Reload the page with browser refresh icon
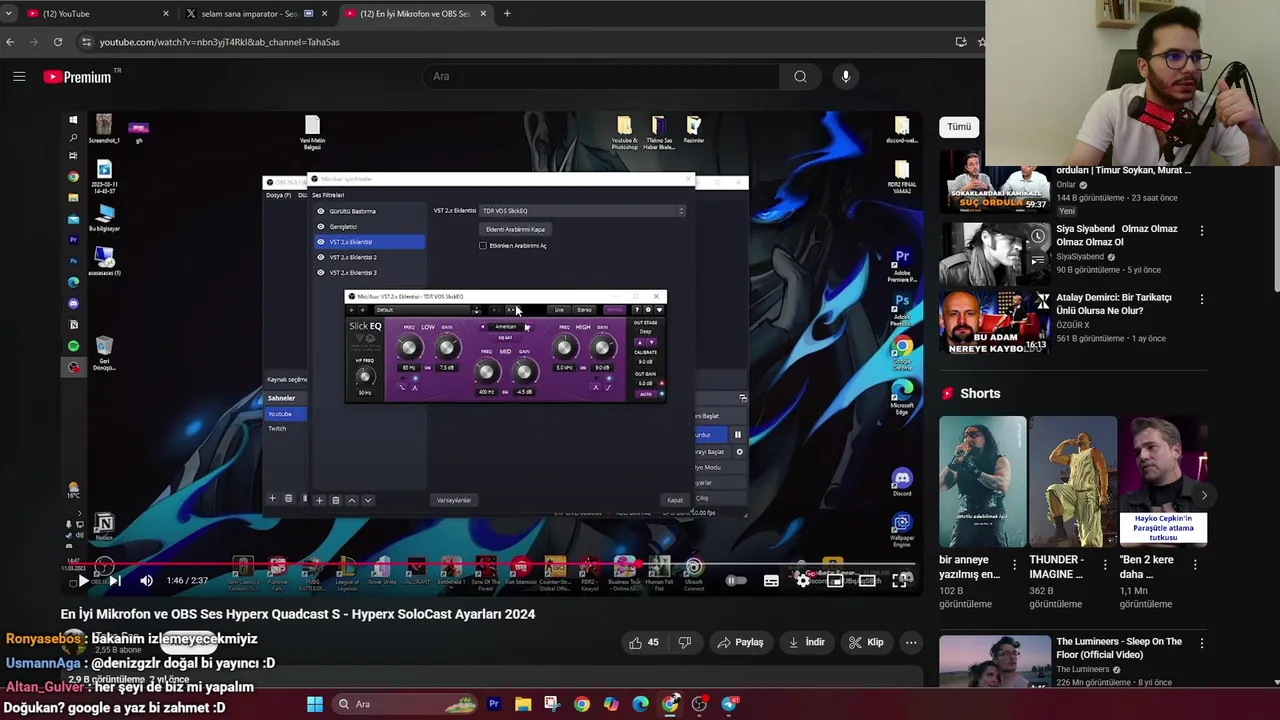The width and height of the screenshot is (1280, 720). [58, 42]
